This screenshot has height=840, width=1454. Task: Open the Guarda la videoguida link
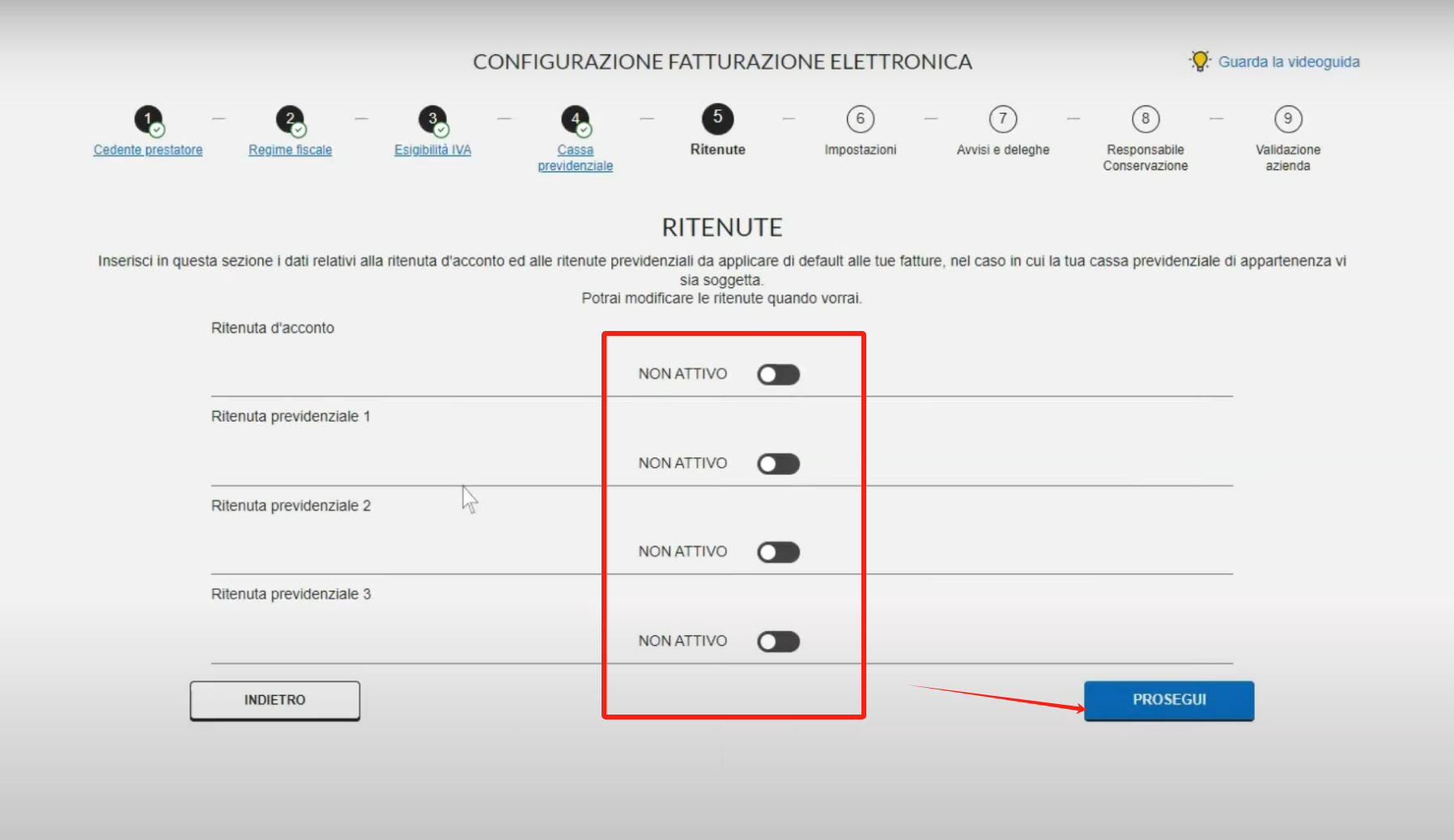pos(1289,62)
